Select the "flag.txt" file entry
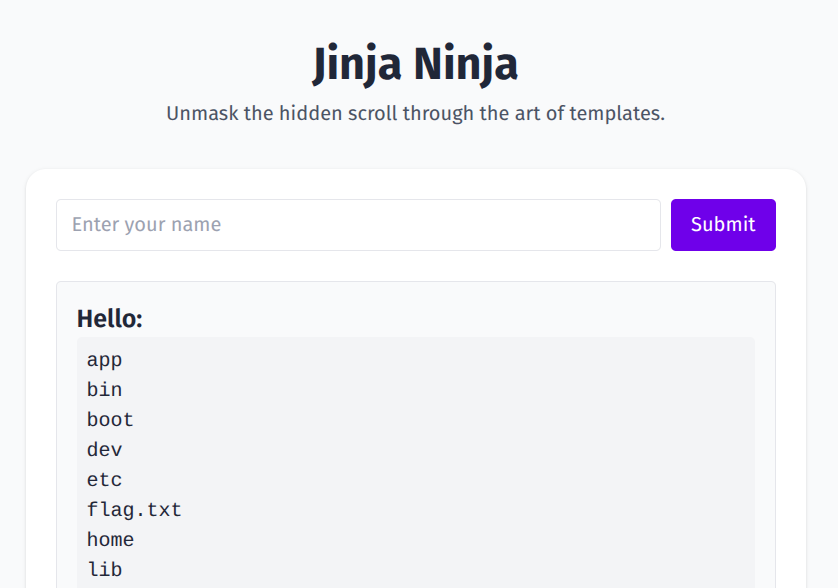 (134, 510)
